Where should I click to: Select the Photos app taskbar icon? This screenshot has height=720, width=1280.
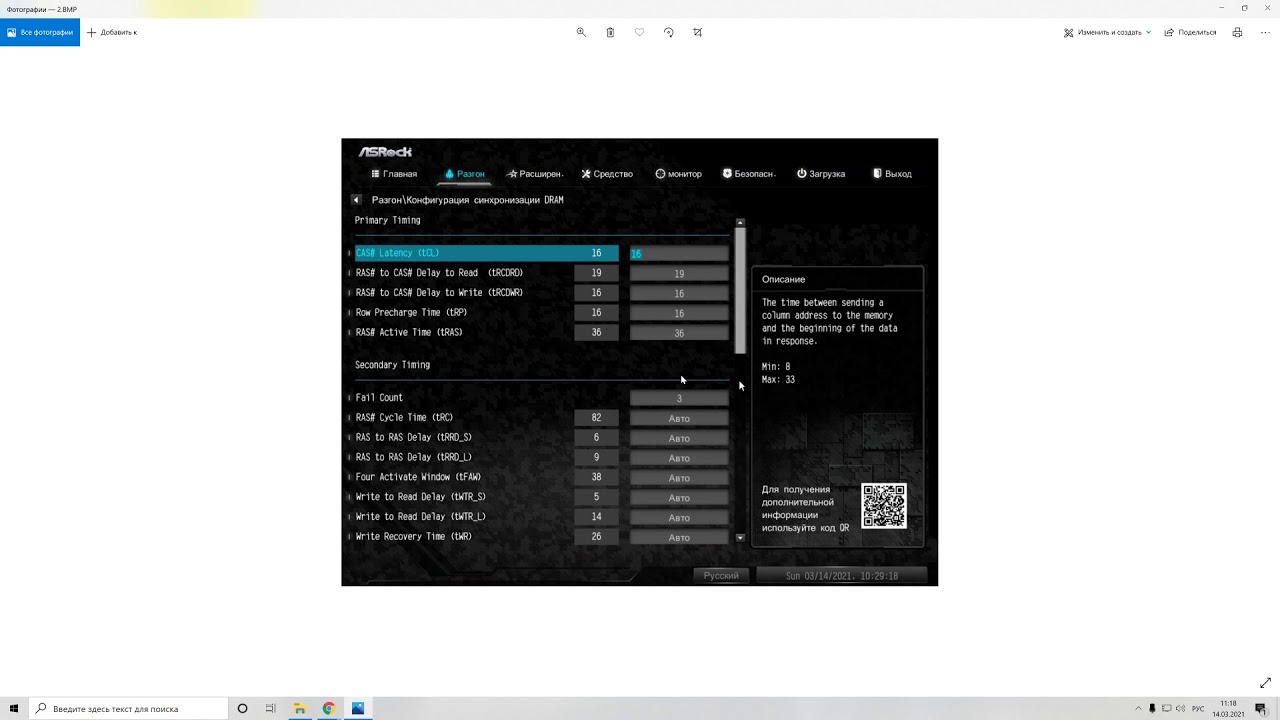click(357, 708)
